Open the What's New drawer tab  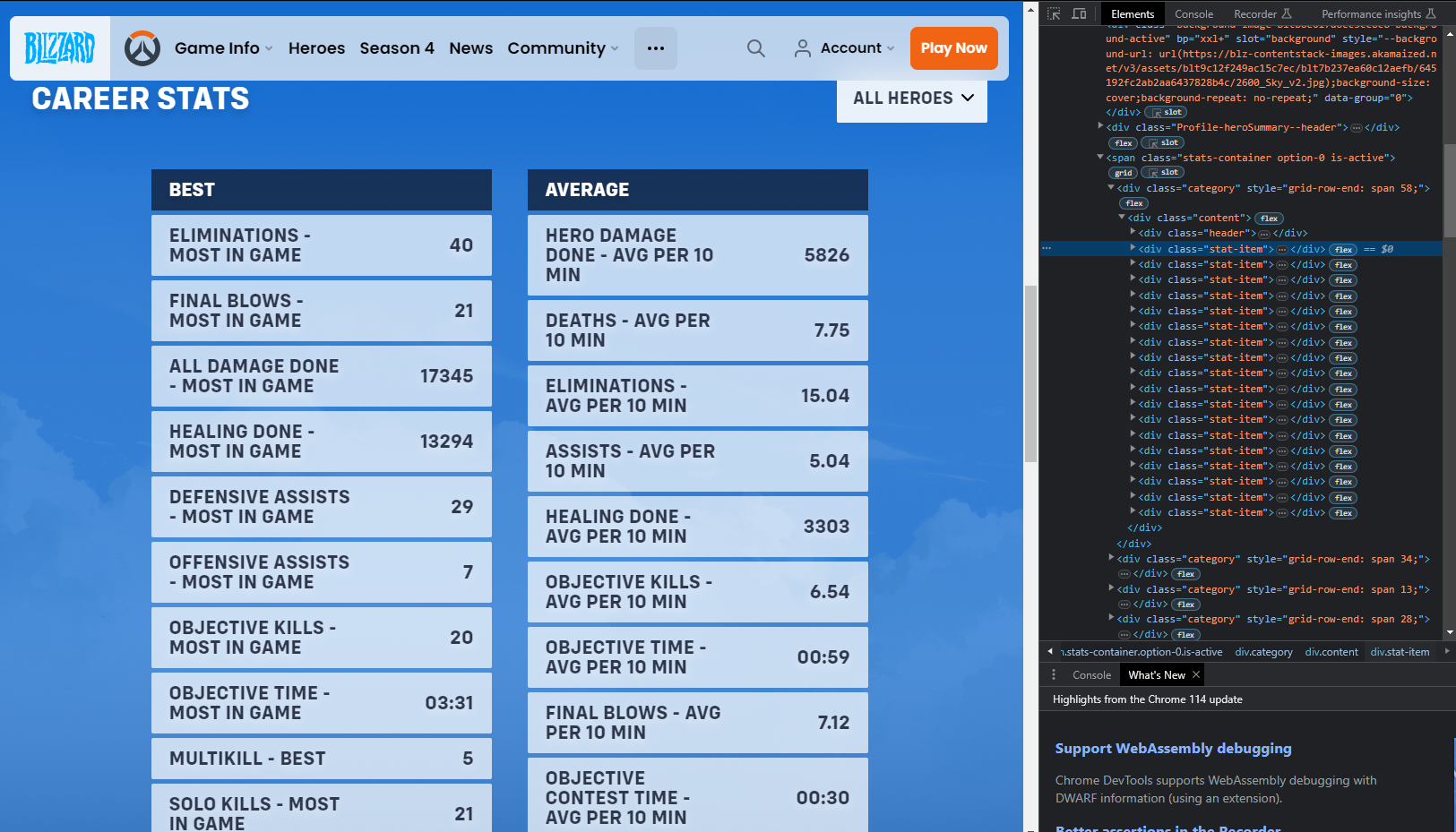pos(1156,674)
